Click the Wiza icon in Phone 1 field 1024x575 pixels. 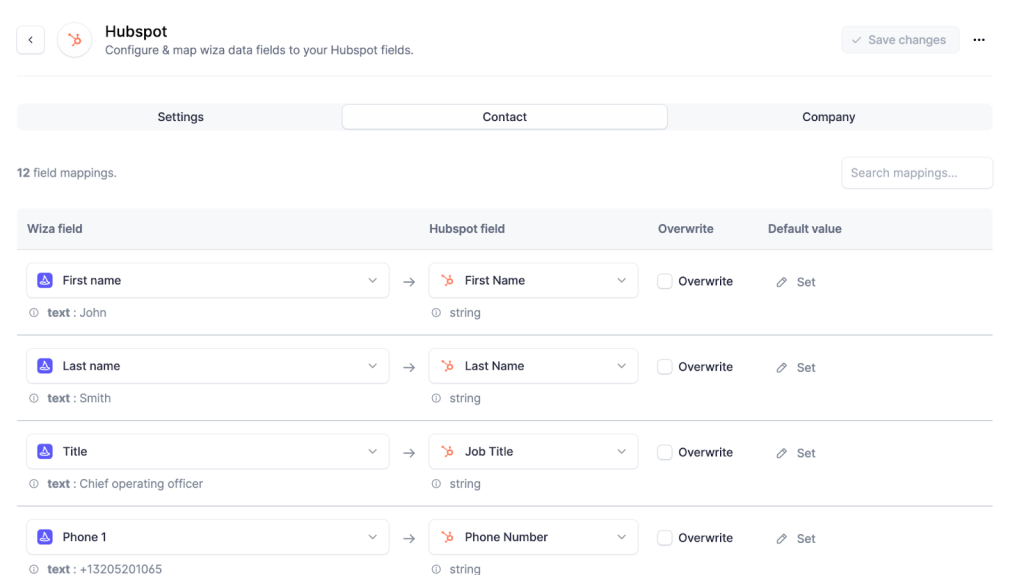[x=44, y=537]
